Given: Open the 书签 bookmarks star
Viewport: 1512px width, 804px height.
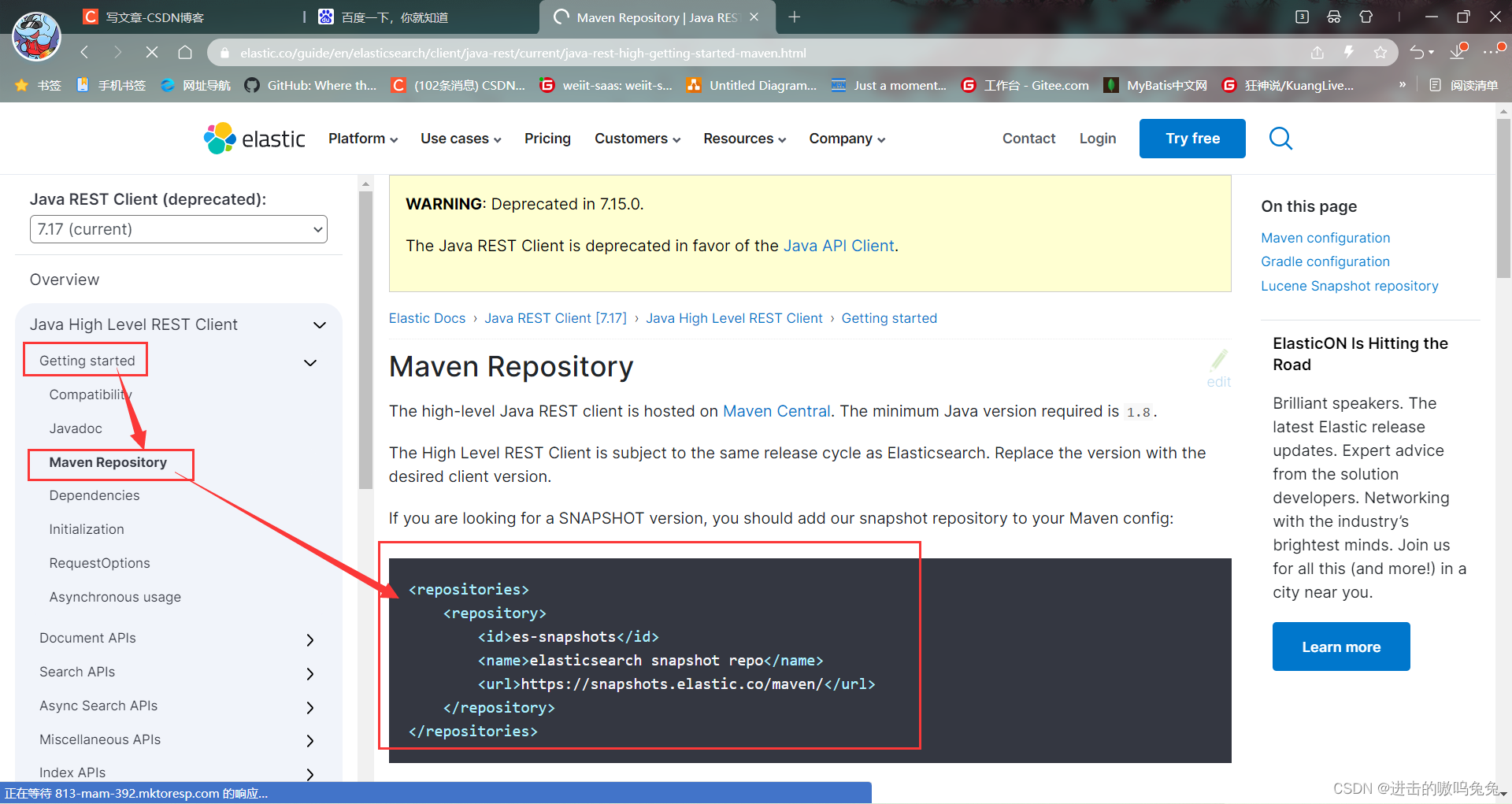Looking at the screenshot, I should pyautogui.click(x=38, y=85).
